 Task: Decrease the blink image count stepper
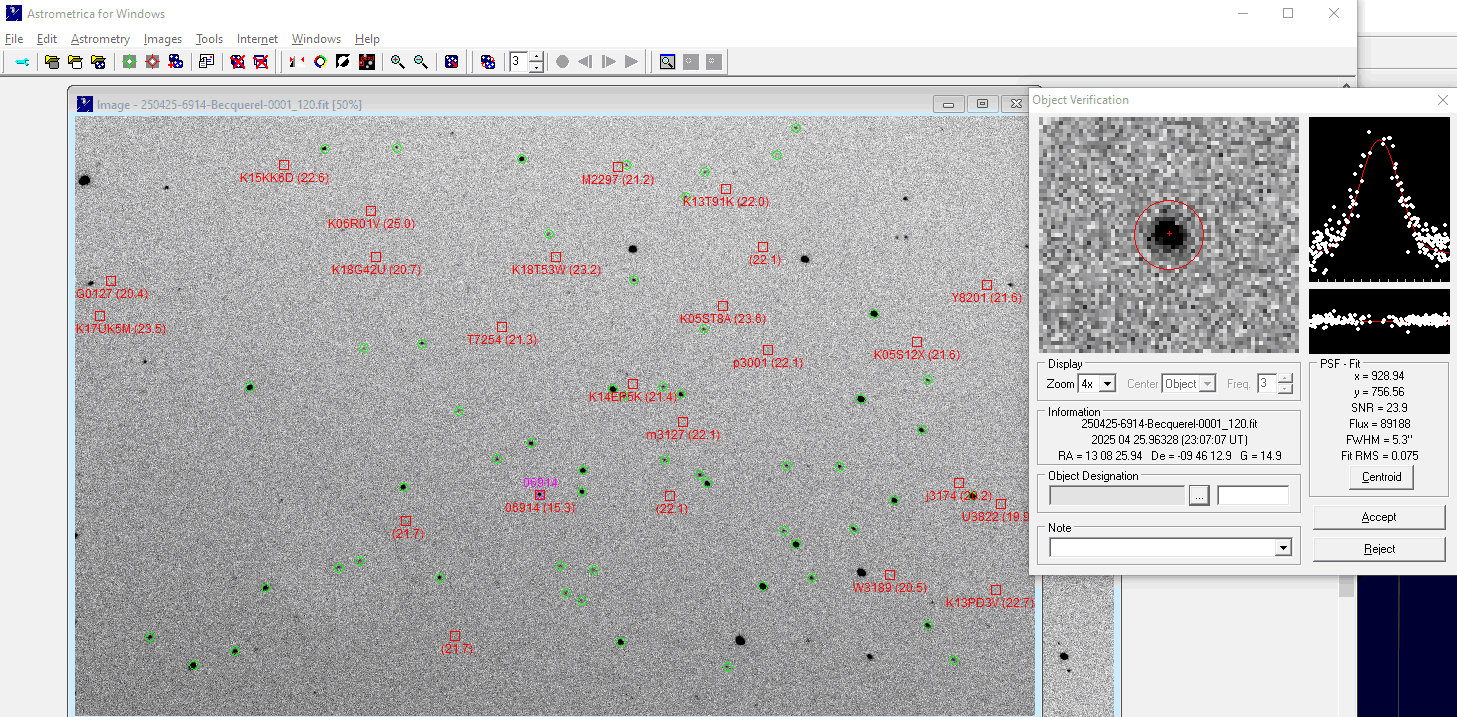click(x=536, y=67)
